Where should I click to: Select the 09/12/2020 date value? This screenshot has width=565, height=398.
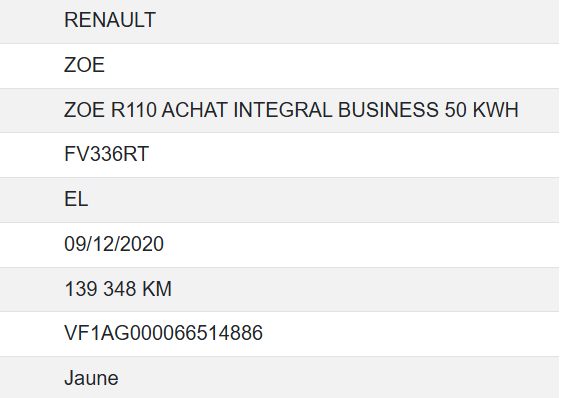pos(114,244)
